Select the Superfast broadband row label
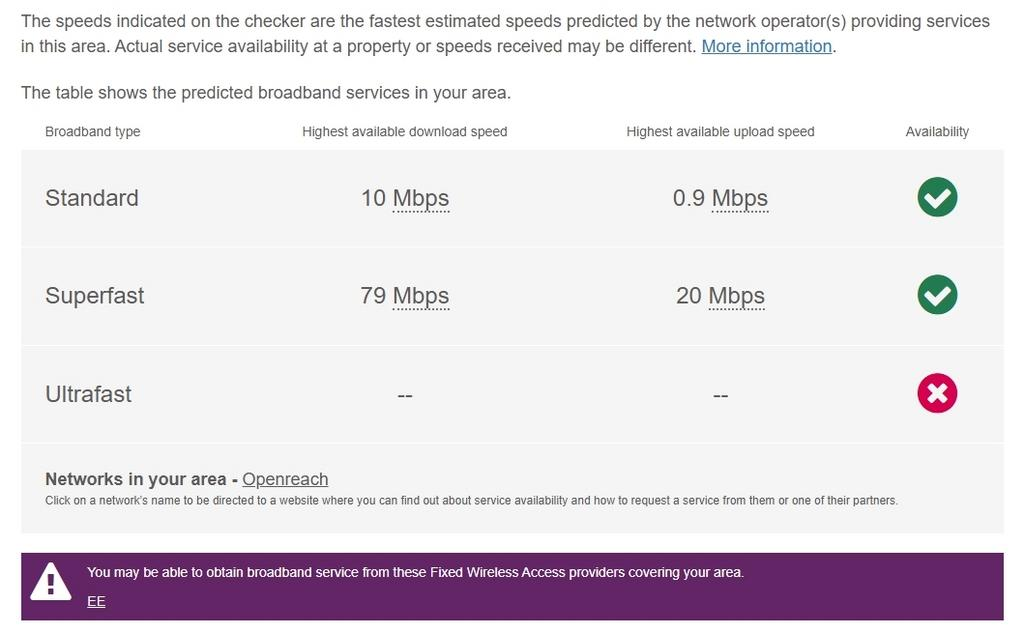The image size is (1024, 633). click(95, 296)
